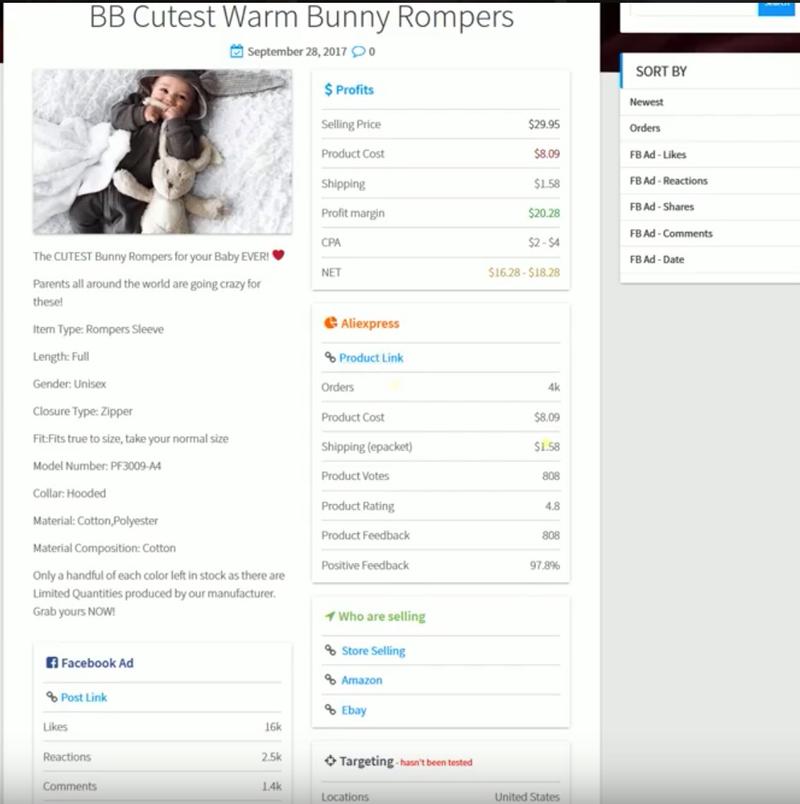Visit the Ebay seller link

click(354, 710)
